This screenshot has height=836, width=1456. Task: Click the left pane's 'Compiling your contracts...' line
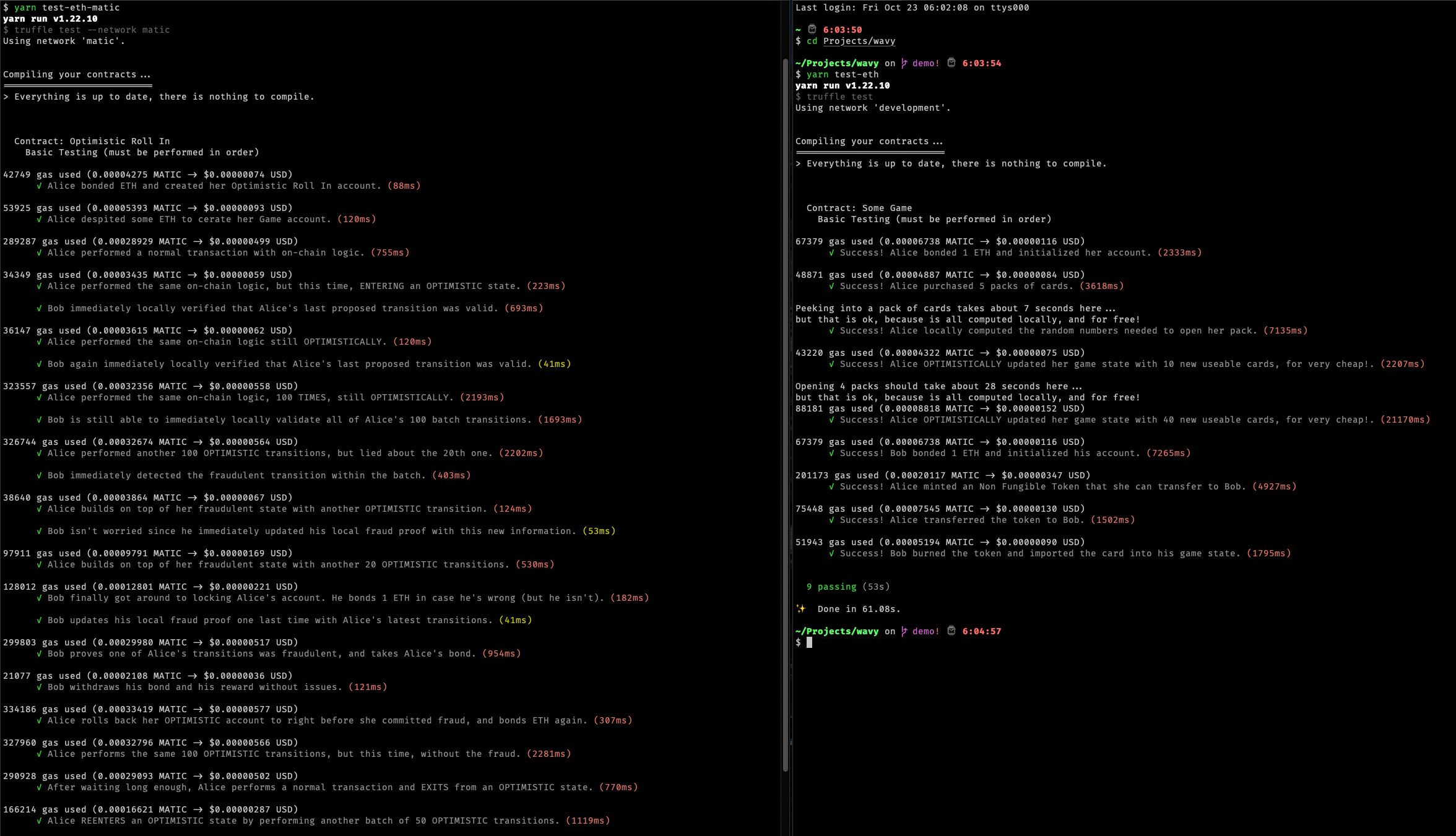pos(77,74)
